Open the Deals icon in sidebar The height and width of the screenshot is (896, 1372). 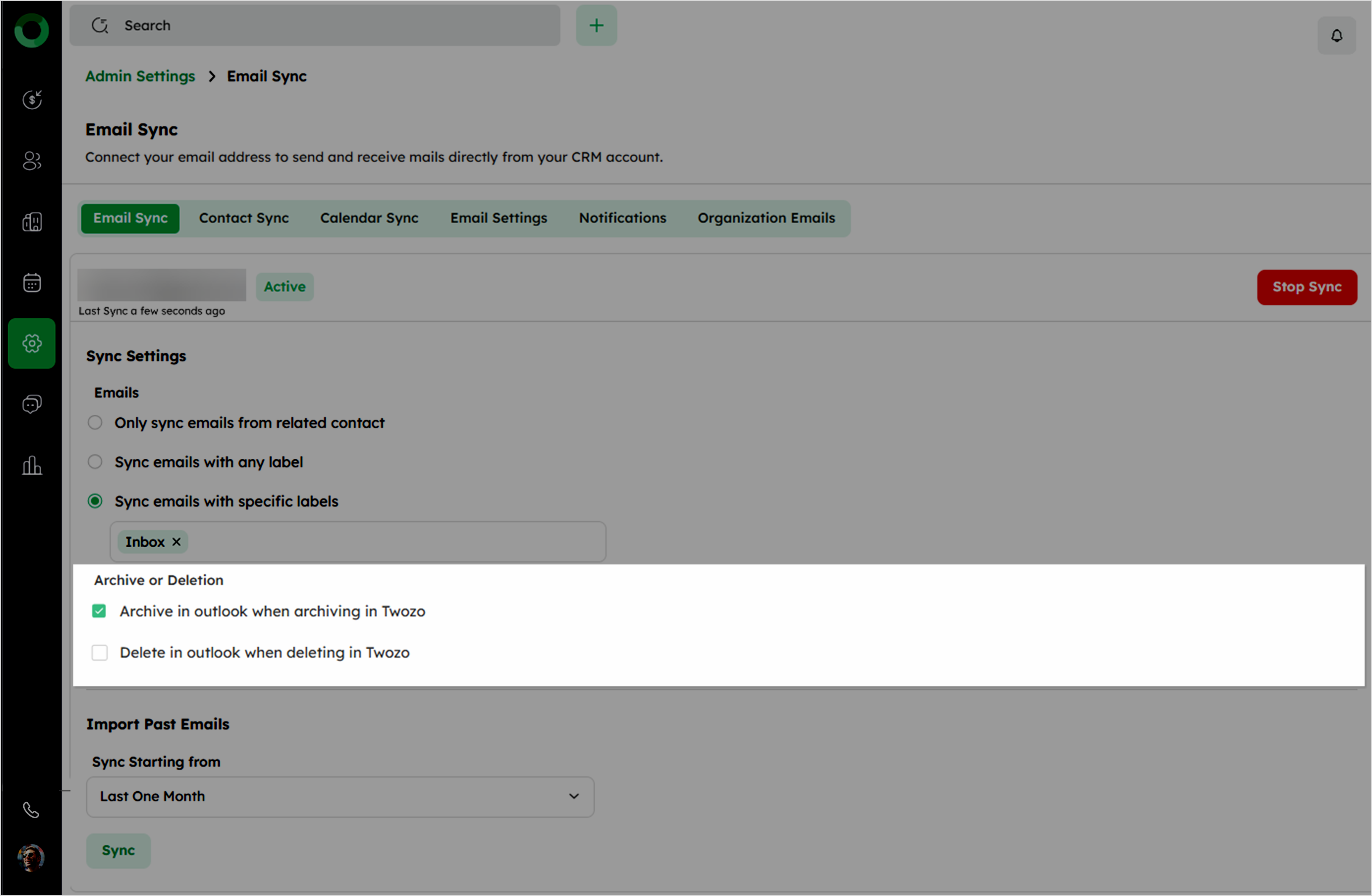coord(32,100)
